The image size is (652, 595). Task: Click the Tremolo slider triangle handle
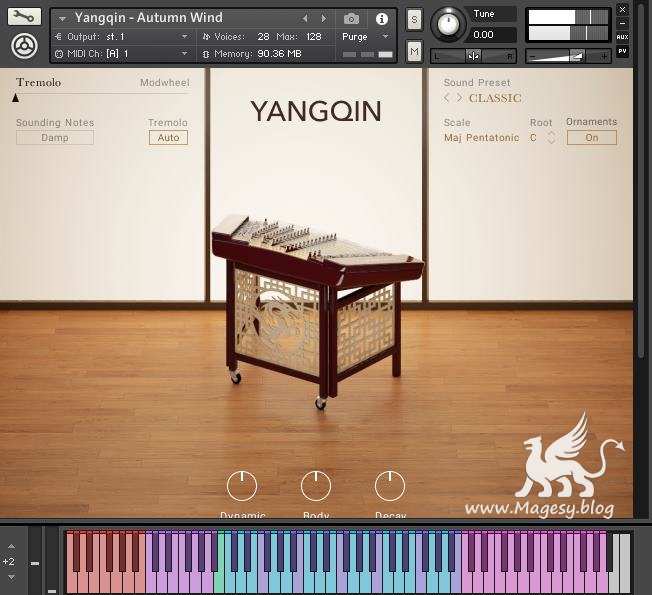point(15,98)
